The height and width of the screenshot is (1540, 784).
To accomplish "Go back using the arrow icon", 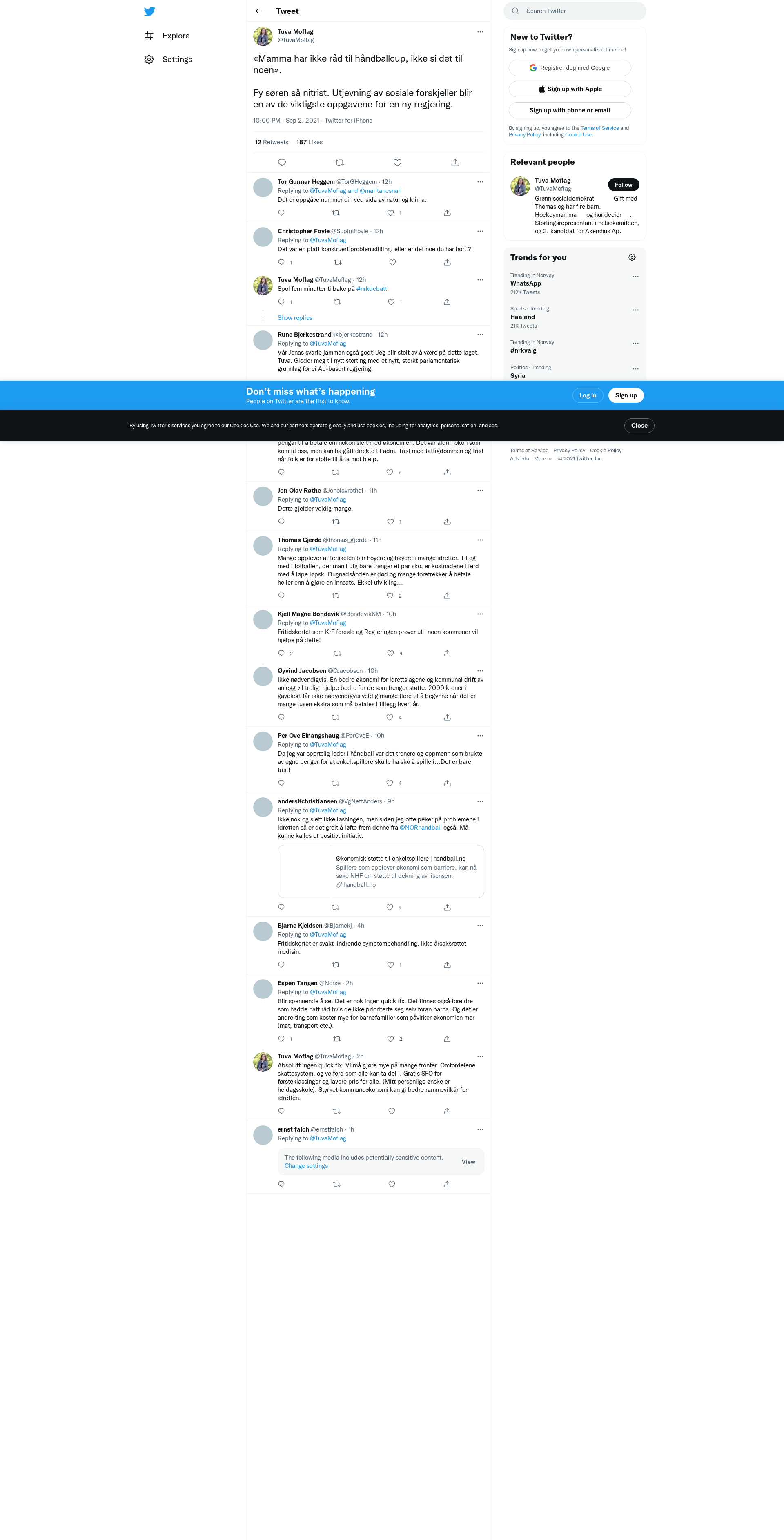I will pyautogui.click(x=259, y=11).
